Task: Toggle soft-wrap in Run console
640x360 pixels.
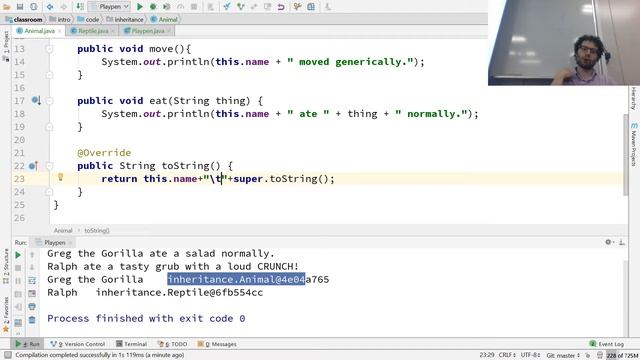Action: pos(32,281)
